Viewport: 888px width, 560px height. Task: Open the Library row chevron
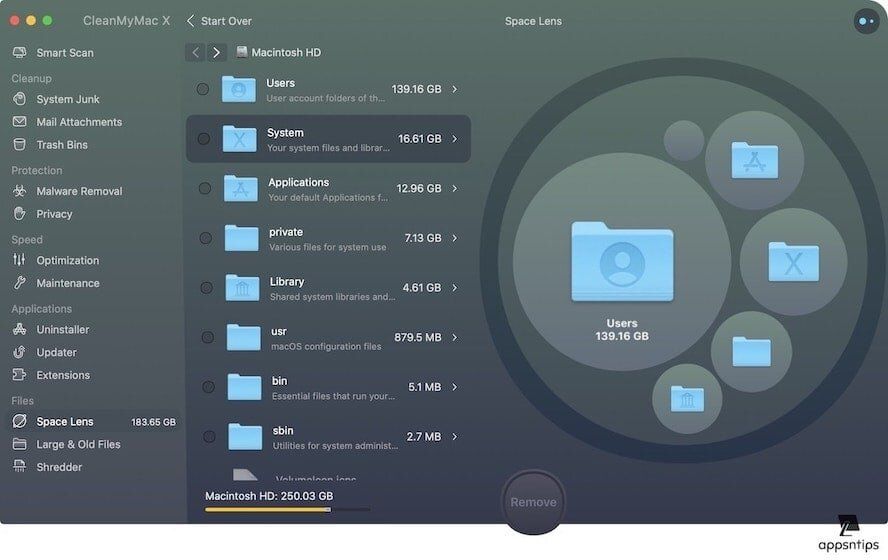[x=455, y=288]
